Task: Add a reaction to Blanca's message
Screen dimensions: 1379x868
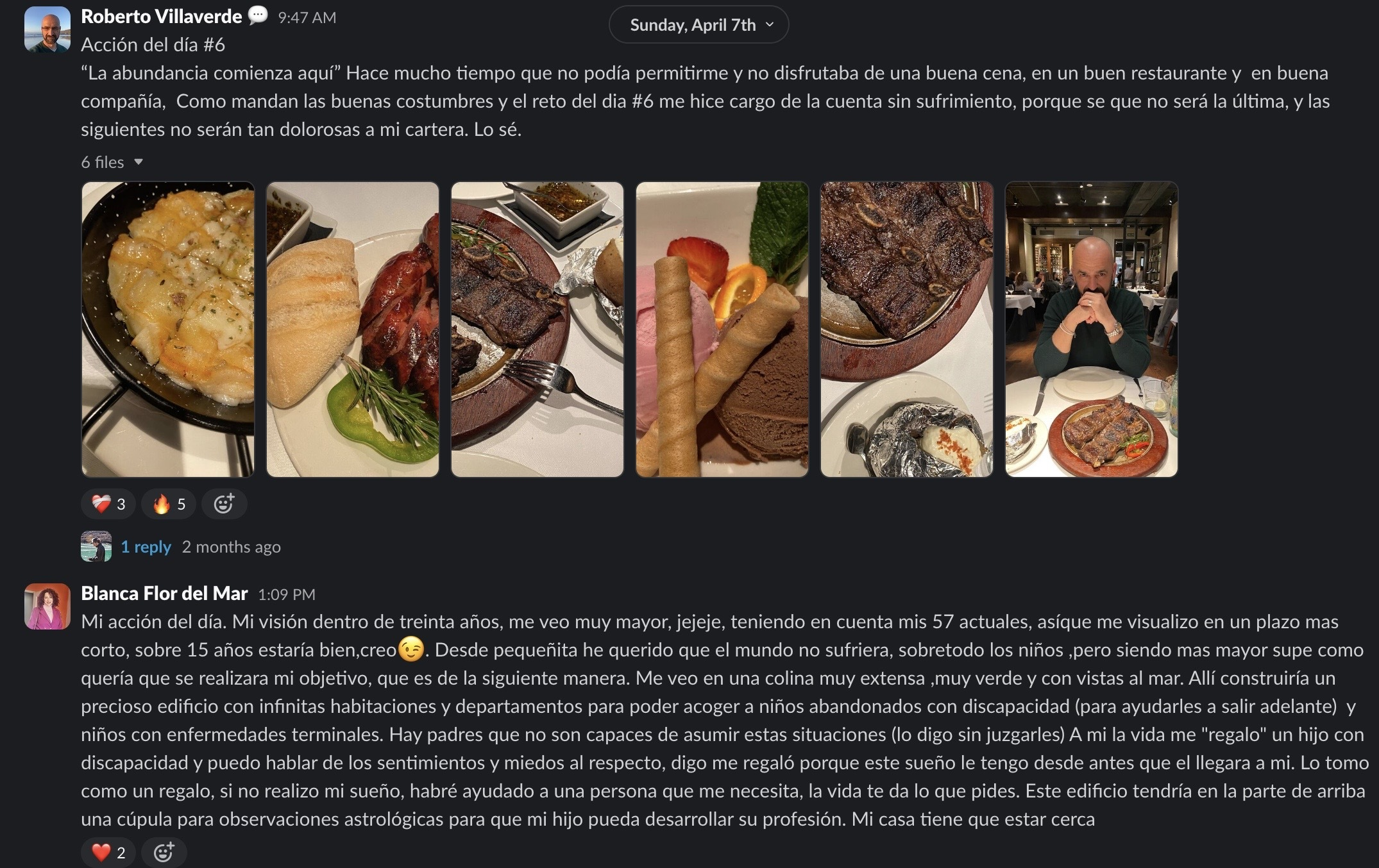Action: coord(164,852)
